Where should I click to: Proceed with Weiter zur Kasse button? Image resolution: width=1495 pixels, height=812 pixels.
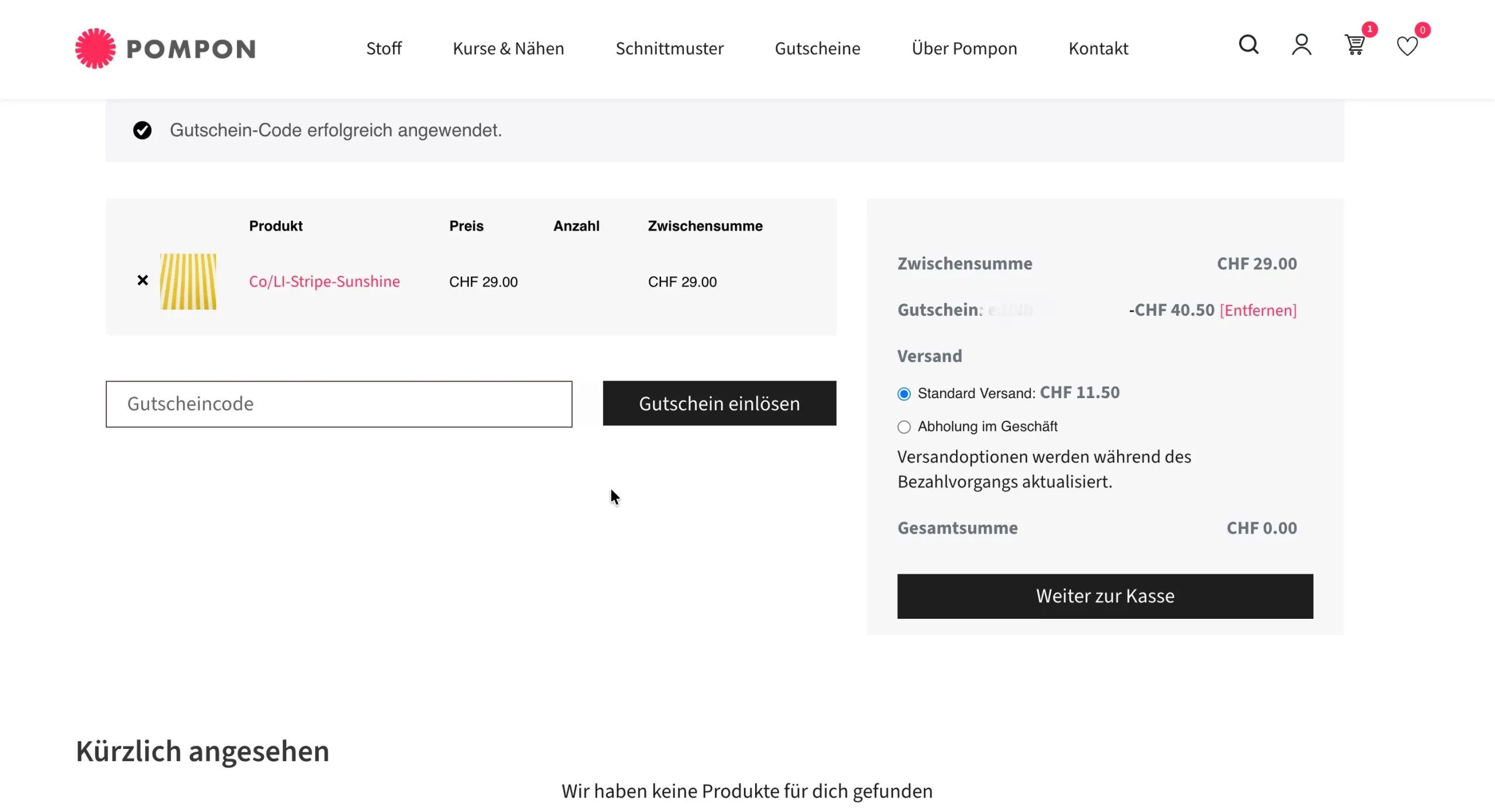(1104, 596)
